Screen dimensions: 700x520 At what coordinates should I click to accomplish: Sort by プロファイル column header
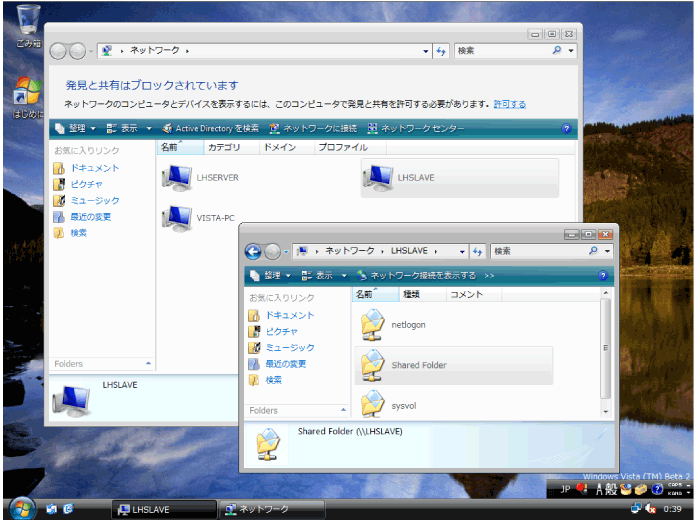(x=350, y=147)
